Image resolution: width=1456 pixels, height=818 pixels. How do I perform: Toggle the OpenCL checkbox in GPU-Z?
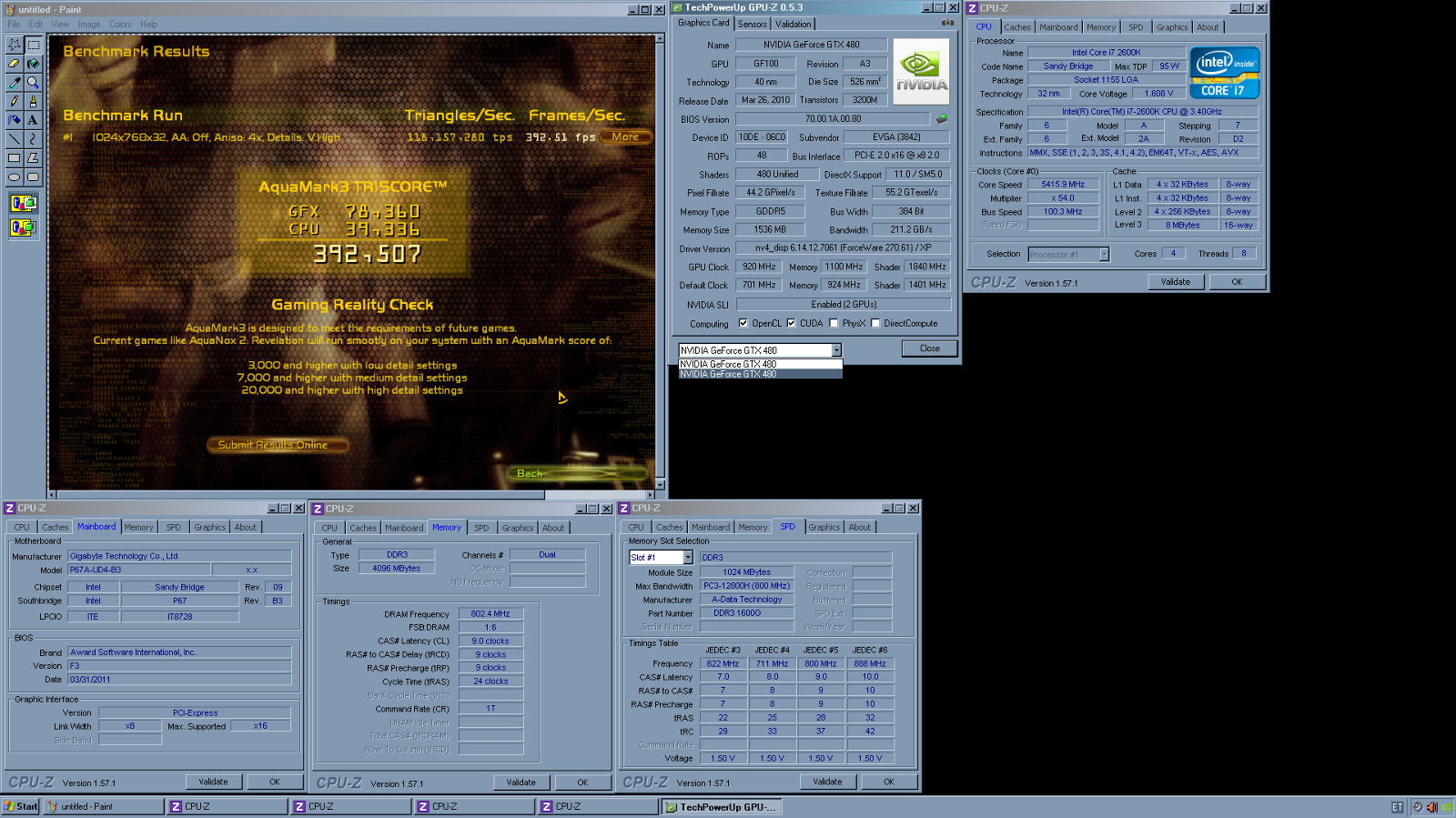click(743, 323)
